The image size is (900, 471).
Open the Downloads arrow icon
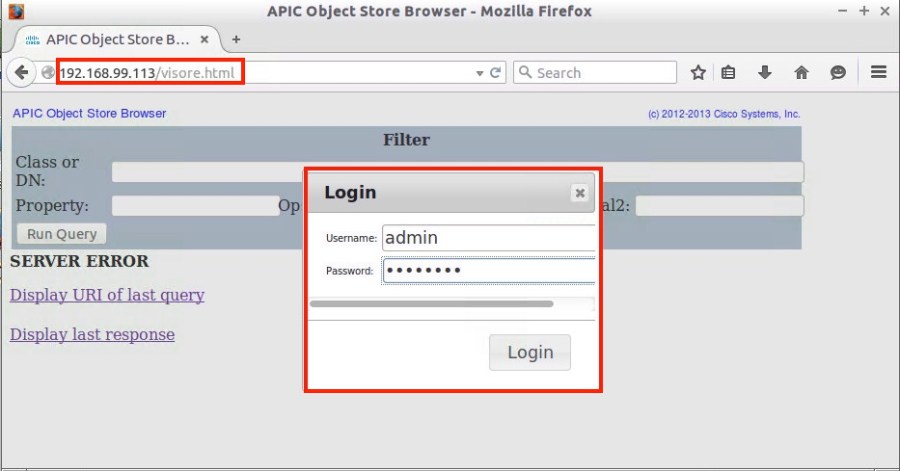pyautogui.click(x=765, y=73)
